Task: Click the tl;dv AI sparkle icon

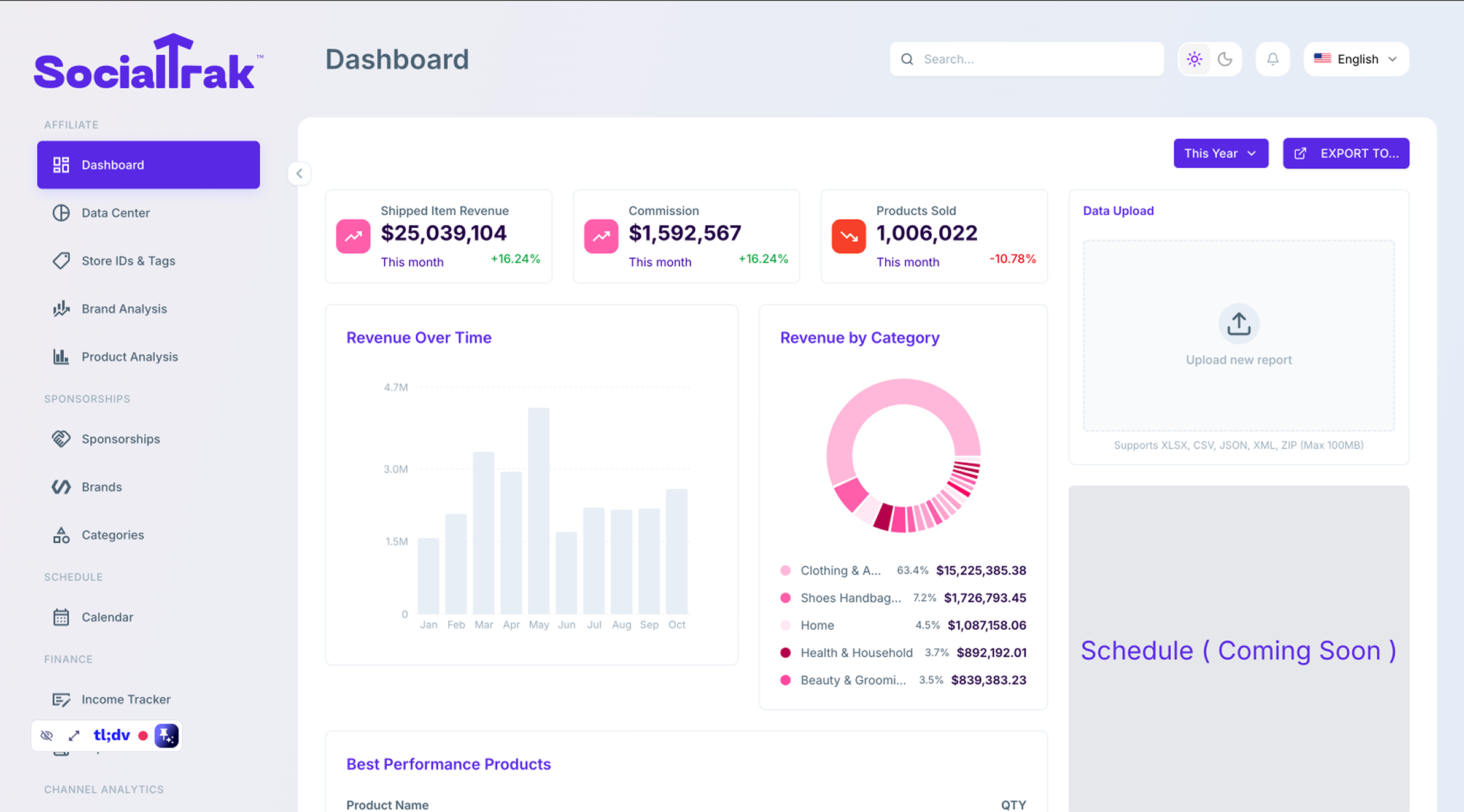Action: pyautogui.click(x=166, y=735)
